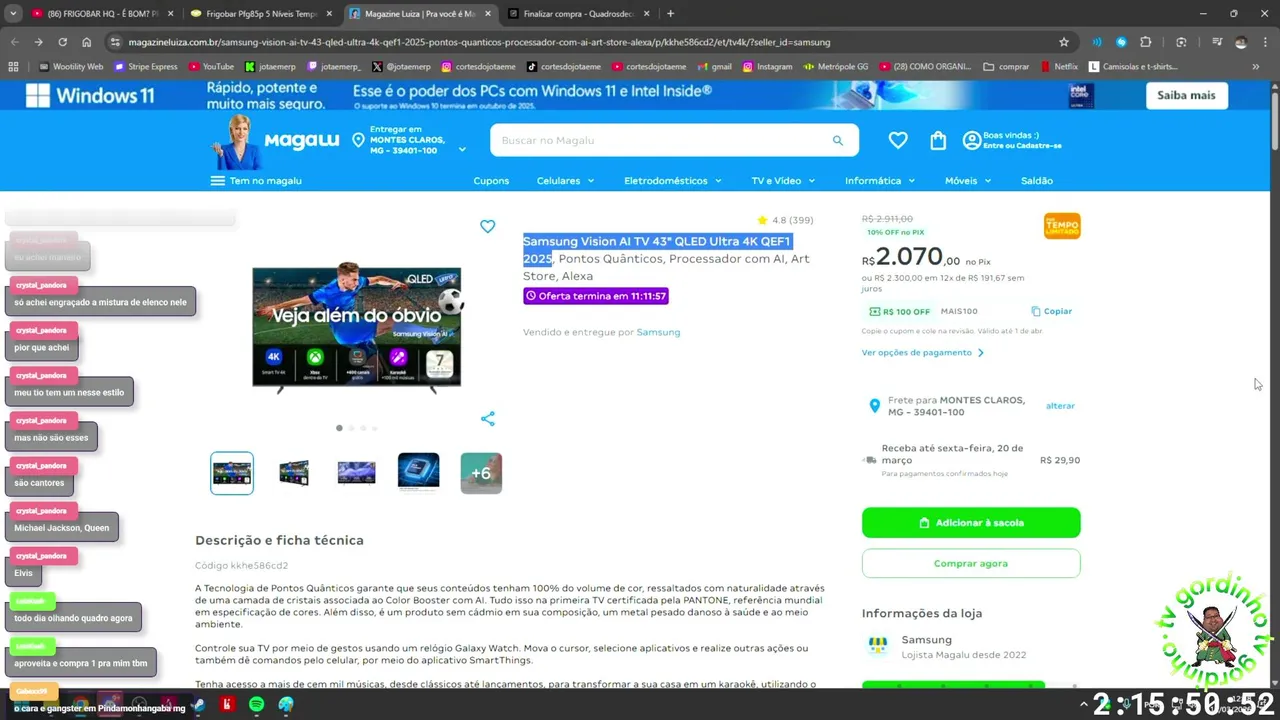1280x720 pixels.
Task: Open wishlist heart icon in header
Action: 898,141
